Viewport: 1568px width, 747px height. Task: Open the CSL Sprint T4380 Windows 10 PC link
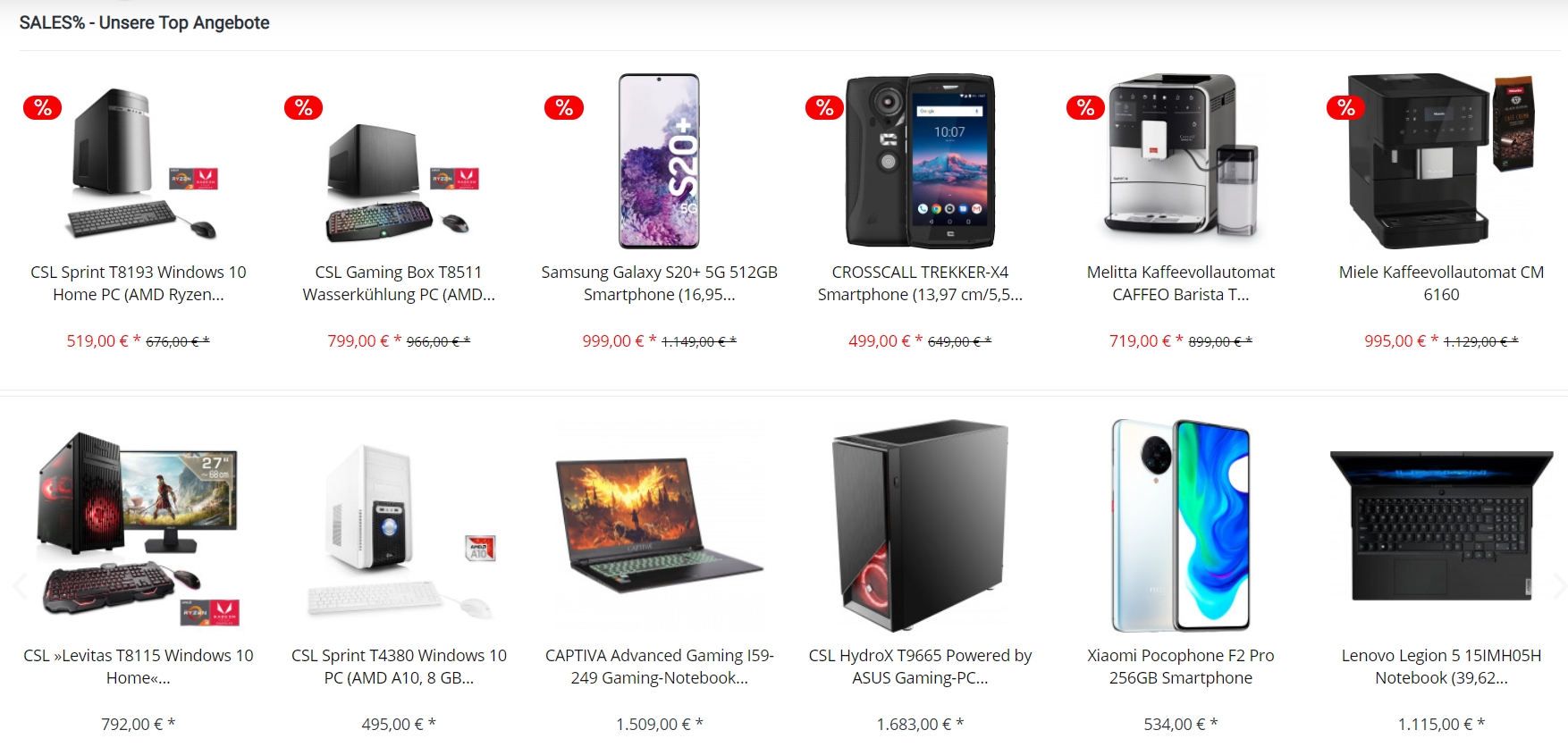pyautogui.click(x=399, y=667)
